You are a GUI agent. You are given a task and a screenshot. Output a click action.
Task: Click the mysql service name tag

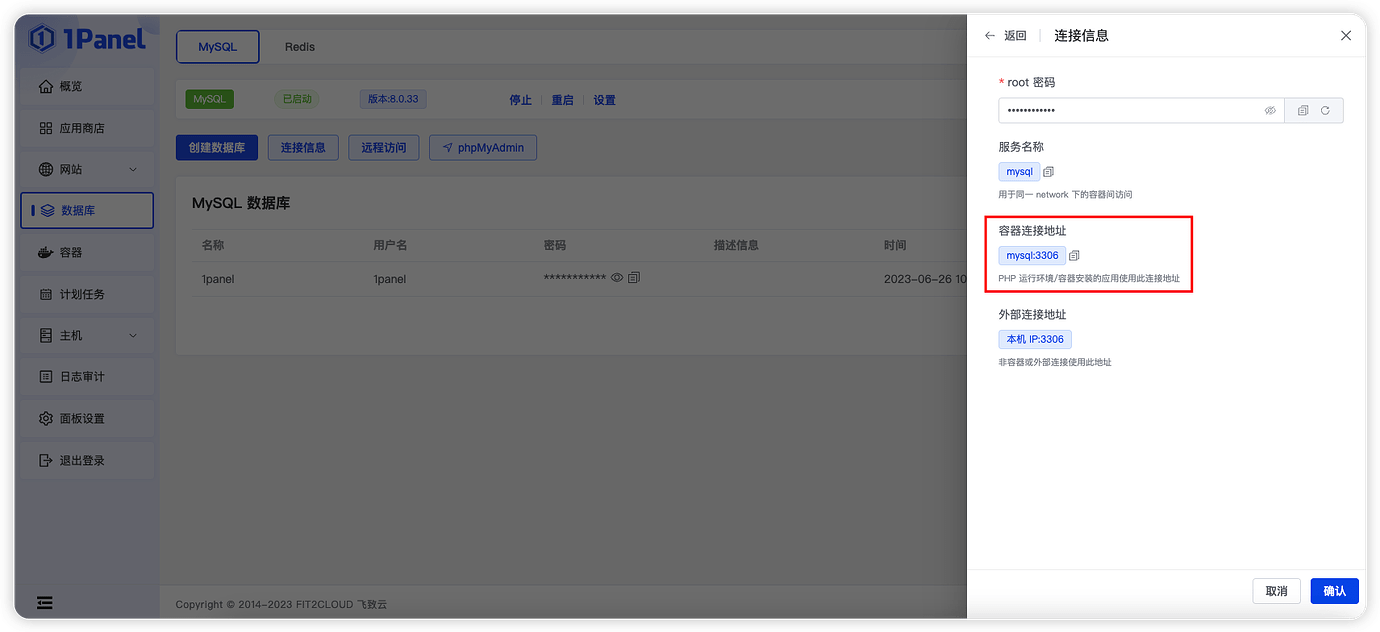point(1019,172)
